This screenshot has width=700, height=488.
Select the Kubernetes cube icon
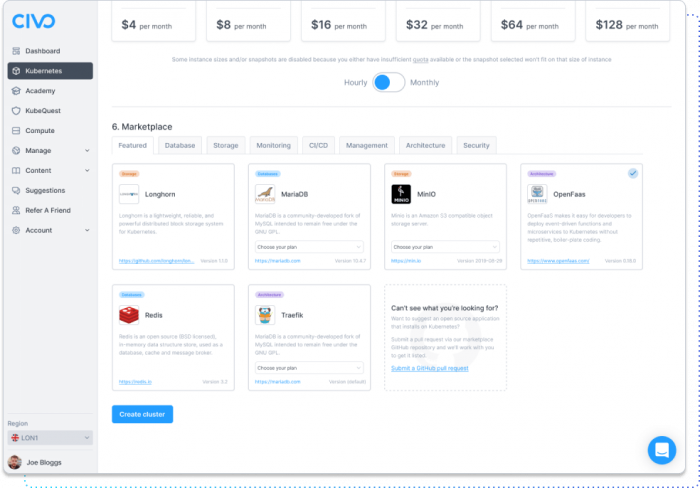(16, 71)
